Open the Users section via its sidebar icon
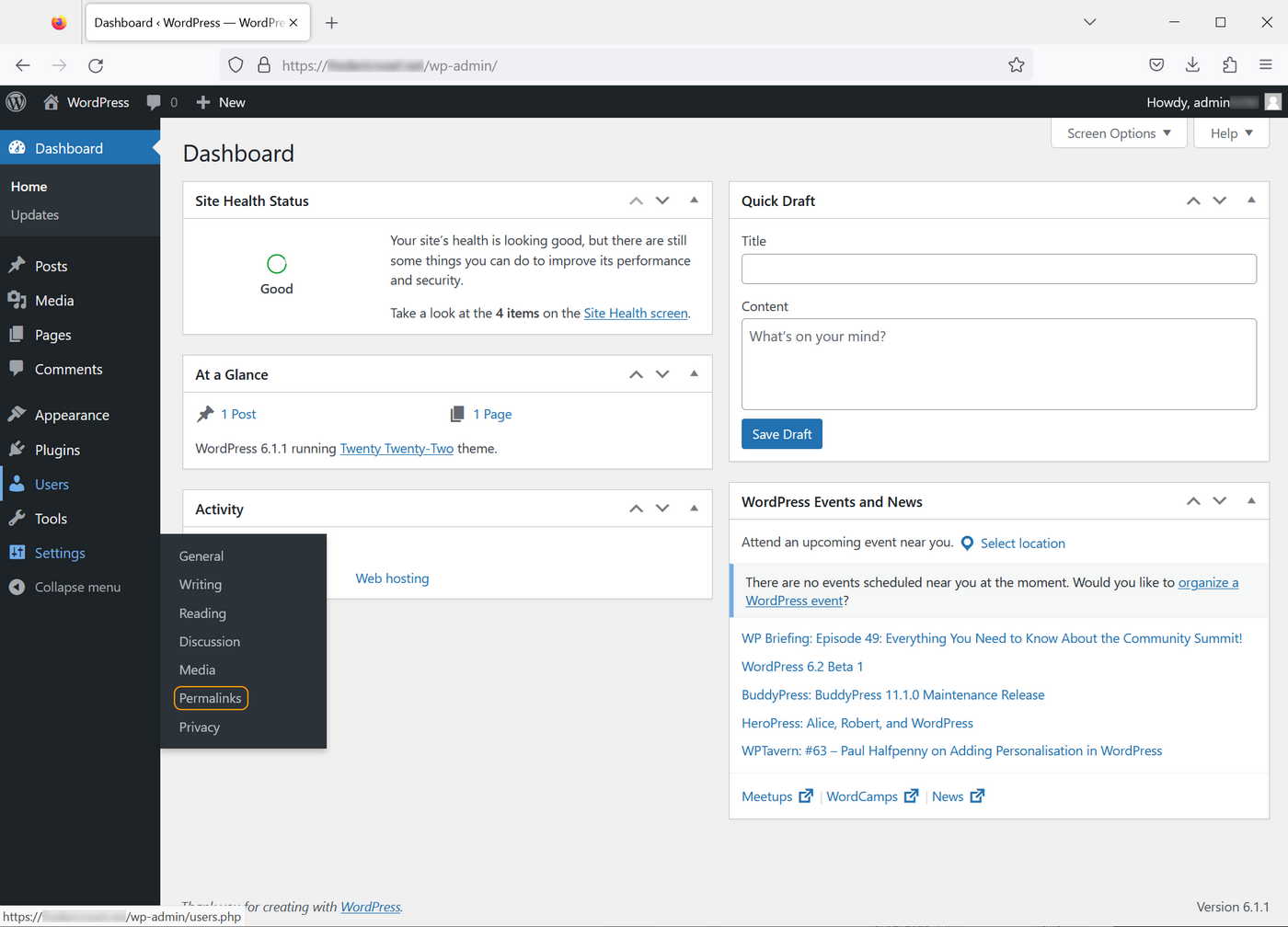 (18, 484)
